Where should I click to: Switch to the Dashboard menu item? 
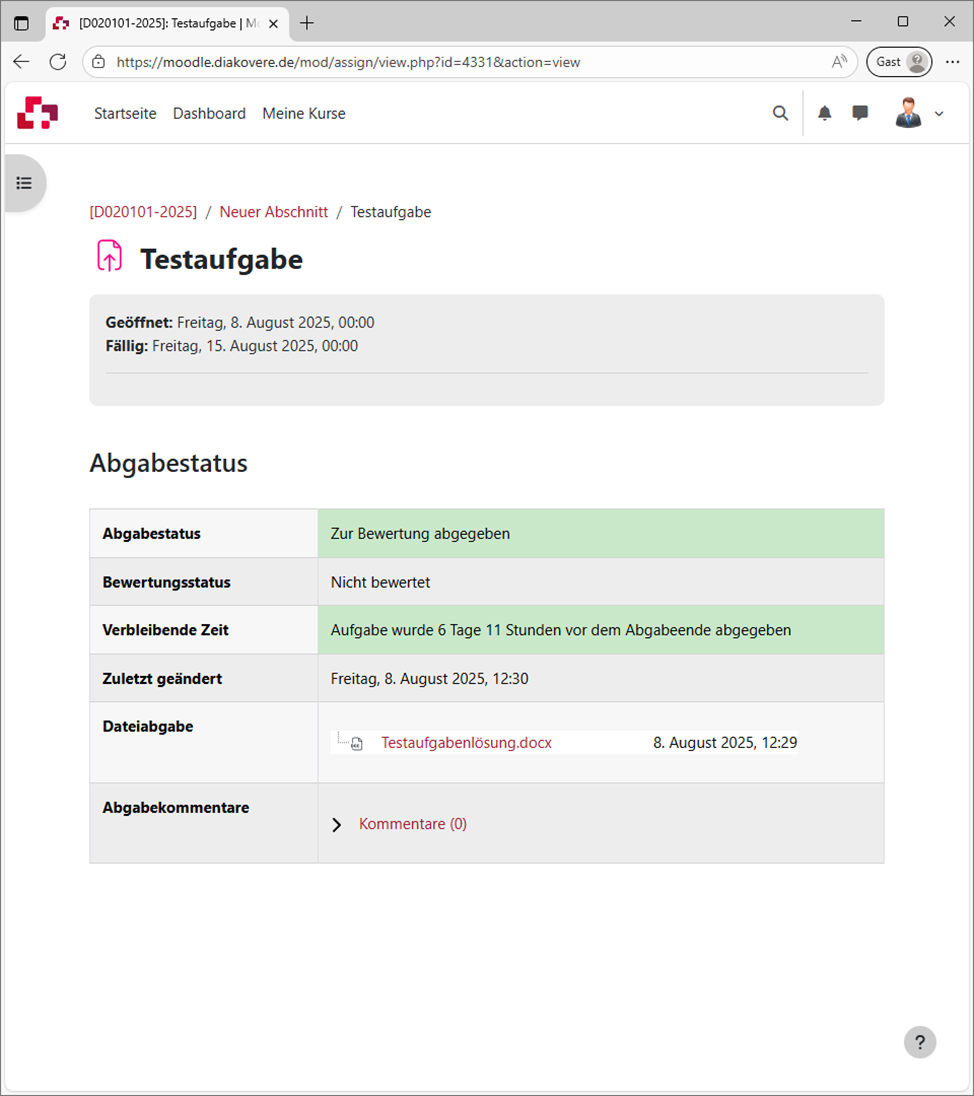pyautogui.click(x=209, y=113)
